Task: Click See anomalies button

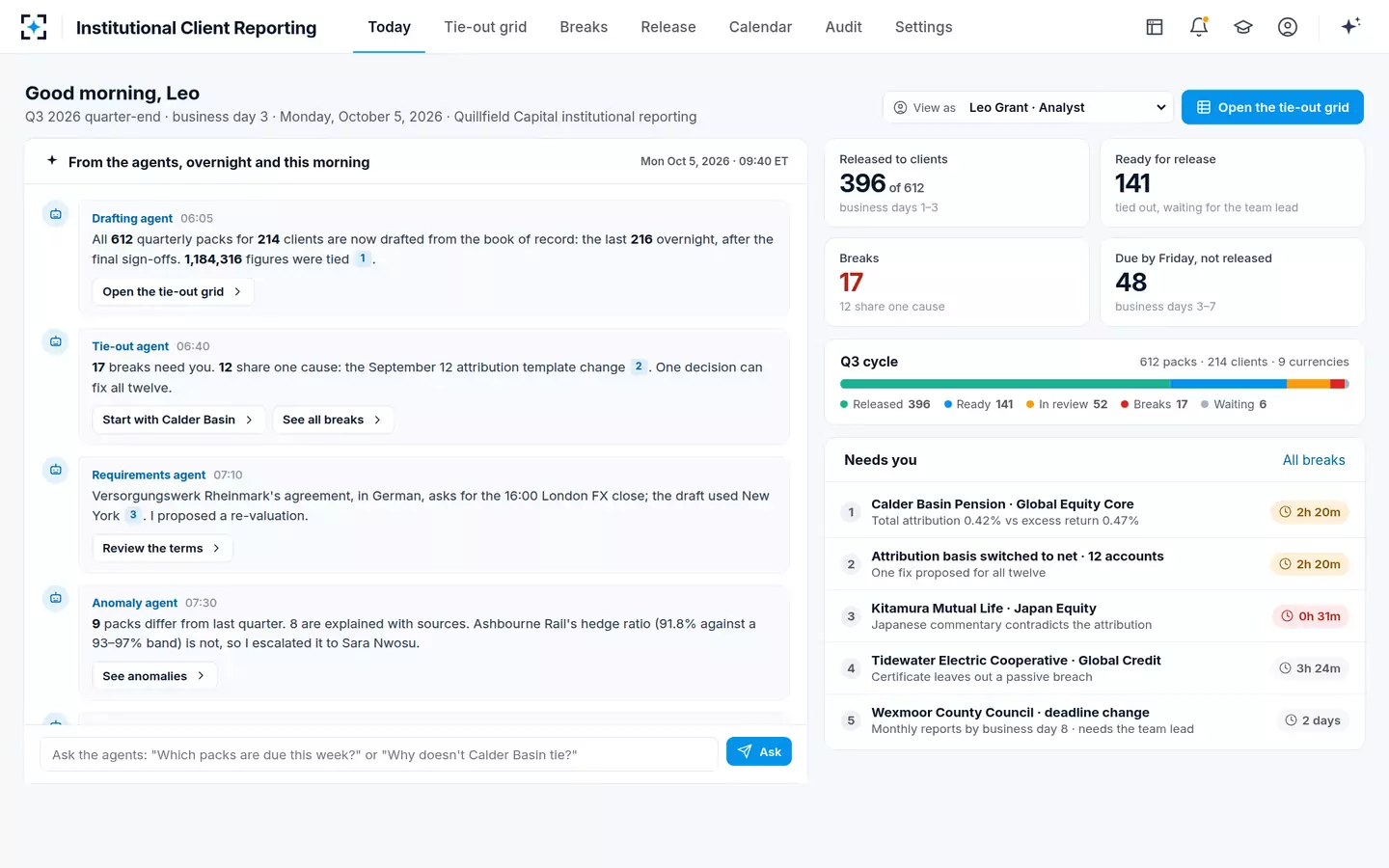Action: pyautogui.click(x=154, y=676)
